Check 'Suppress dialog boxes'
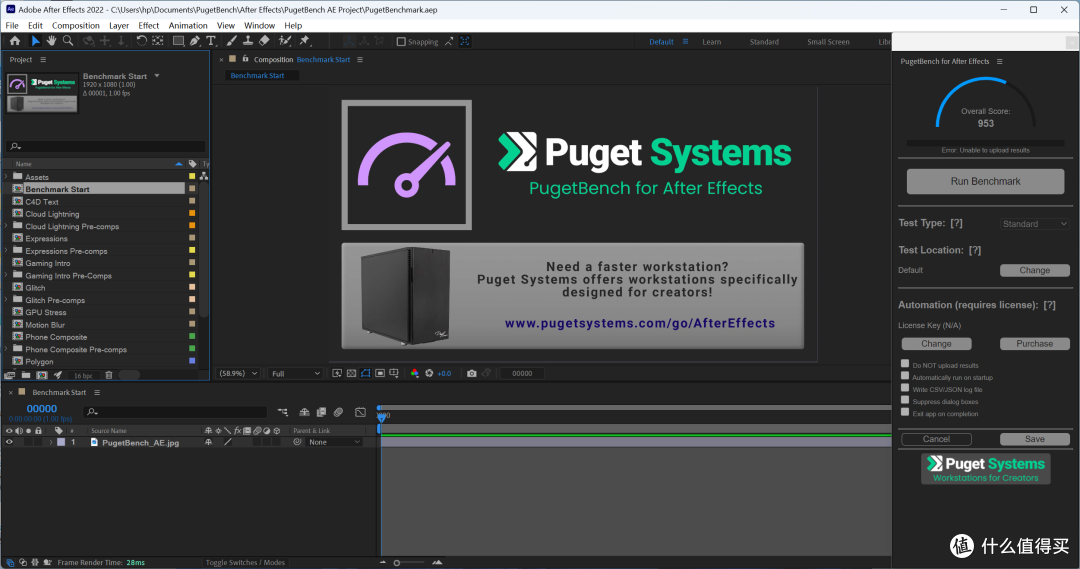 click(x=905, y=400)
